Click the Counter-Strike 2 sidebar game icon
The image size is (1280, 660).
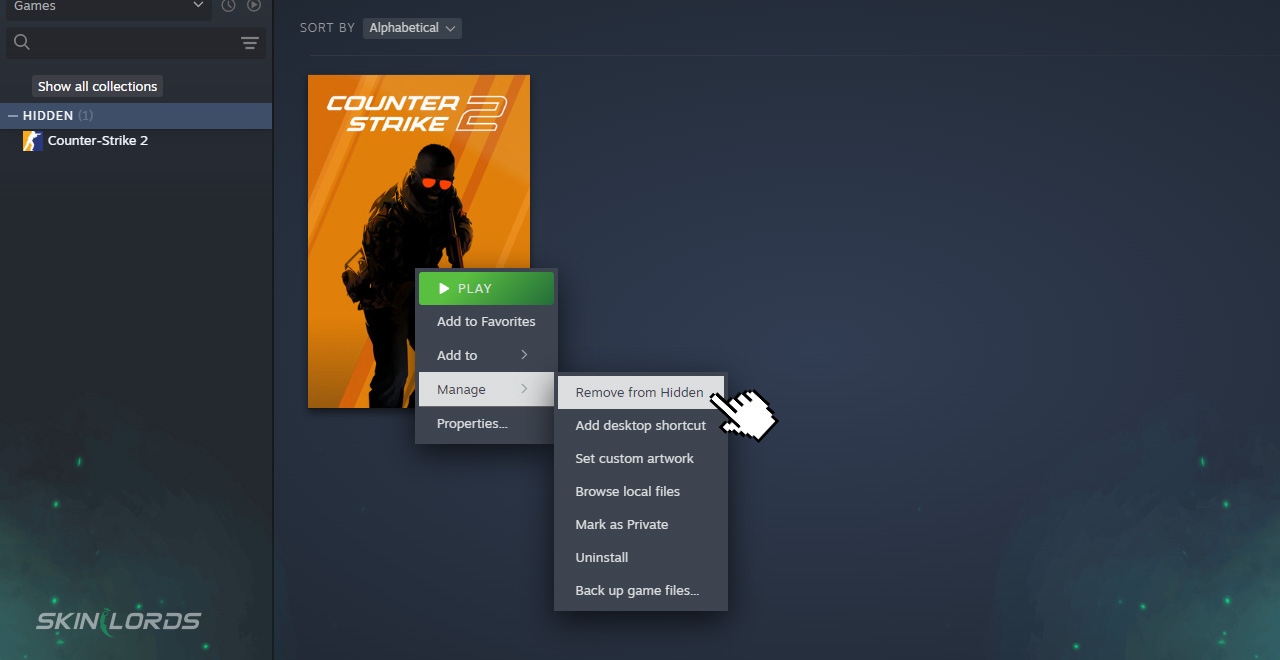[x=33, y=141]
